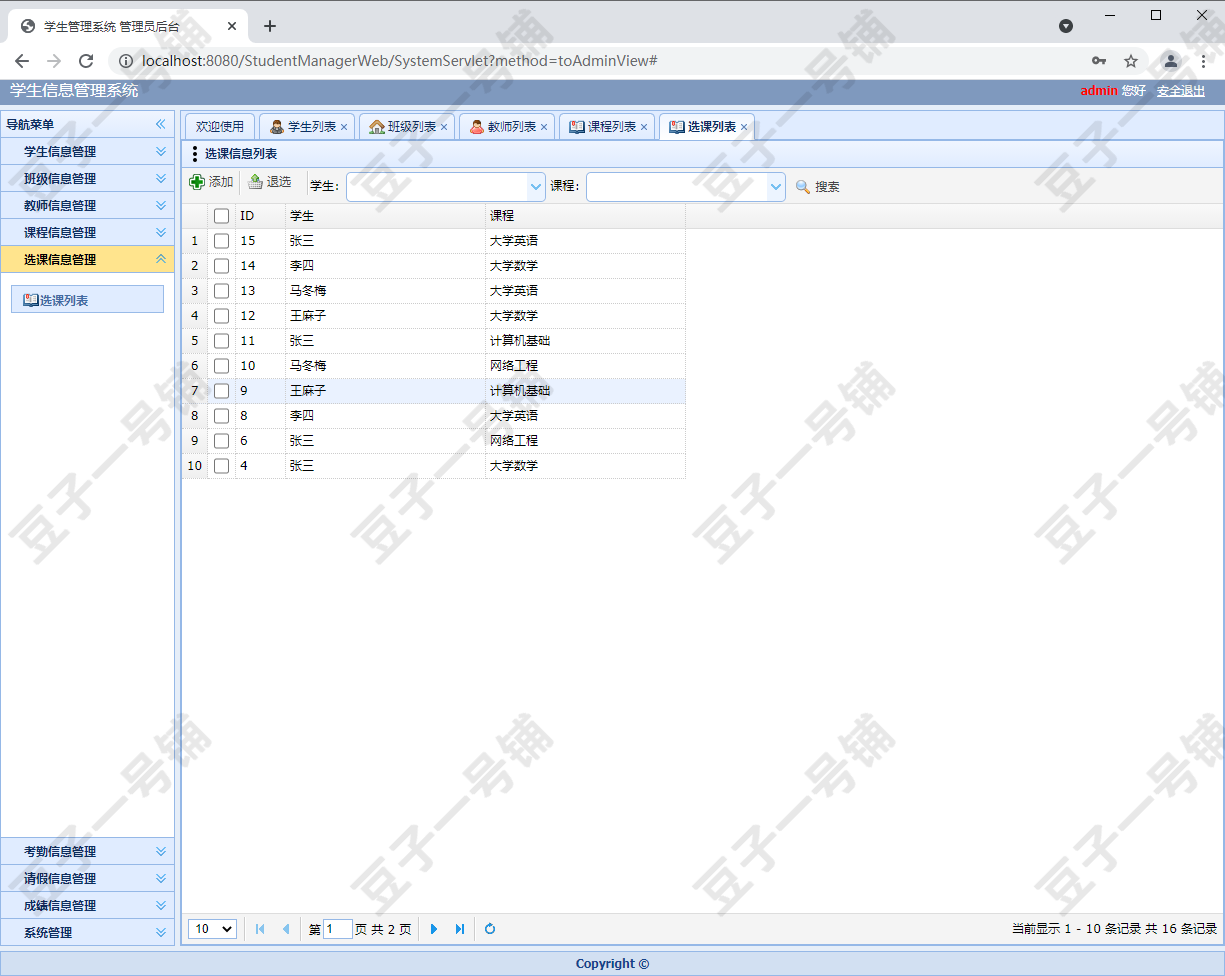Expand 教师信息管理 accordion section
The image size is (1225, 976).
click(x=87, y=205)
